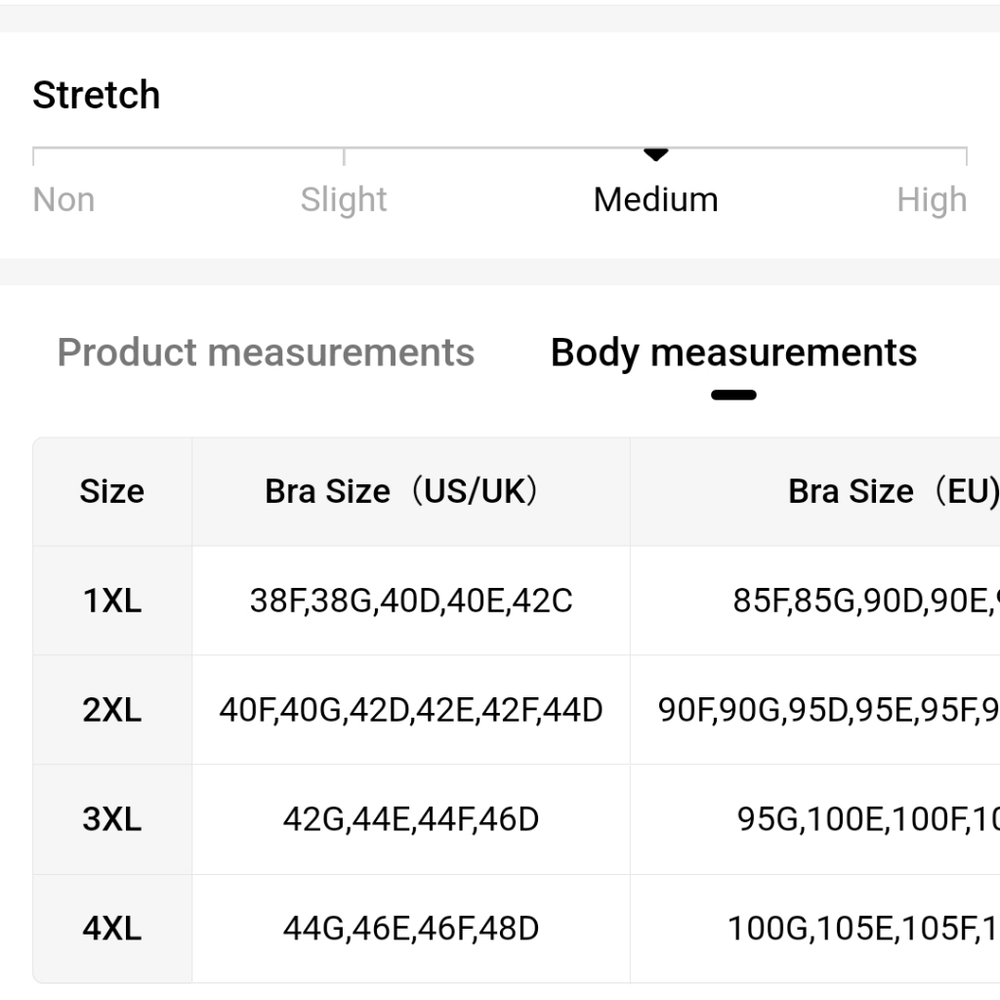Click the Medium stretch marker triangle
This screenshot has width=1000, height=1000.
tap(656, 154)
